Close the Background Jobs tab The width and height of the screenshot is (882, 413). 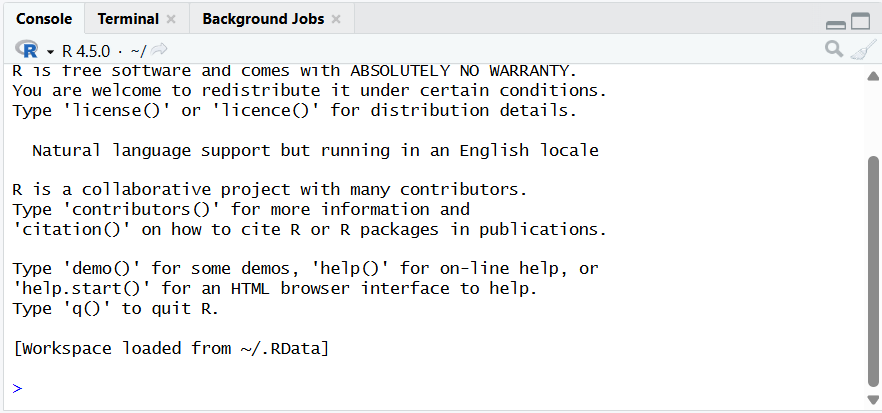coord(336,19)
